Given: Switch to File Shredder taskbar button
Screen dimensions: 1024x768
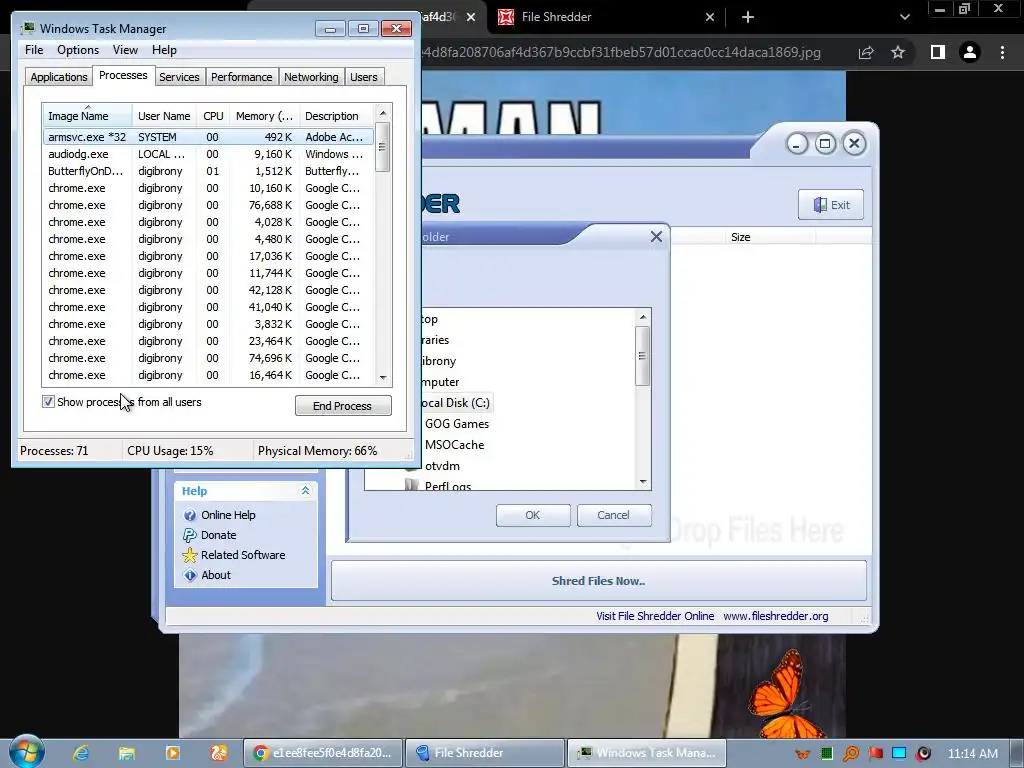Looking at the screenshot, I should pos(485,753).
